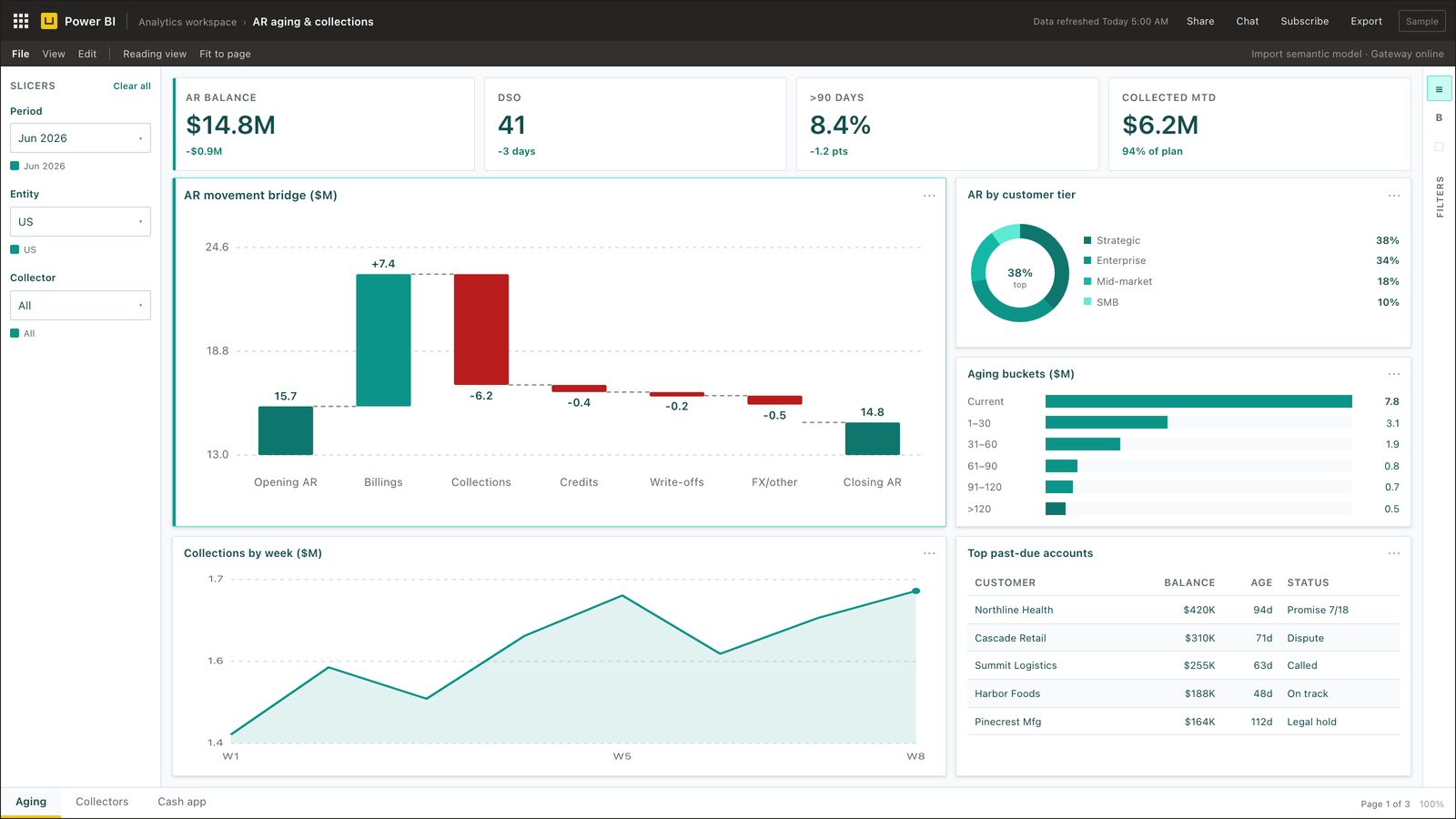The height and width of the screenshot is (819, 1456).
Task: Click the Sample button
Action: [1421, 21]
